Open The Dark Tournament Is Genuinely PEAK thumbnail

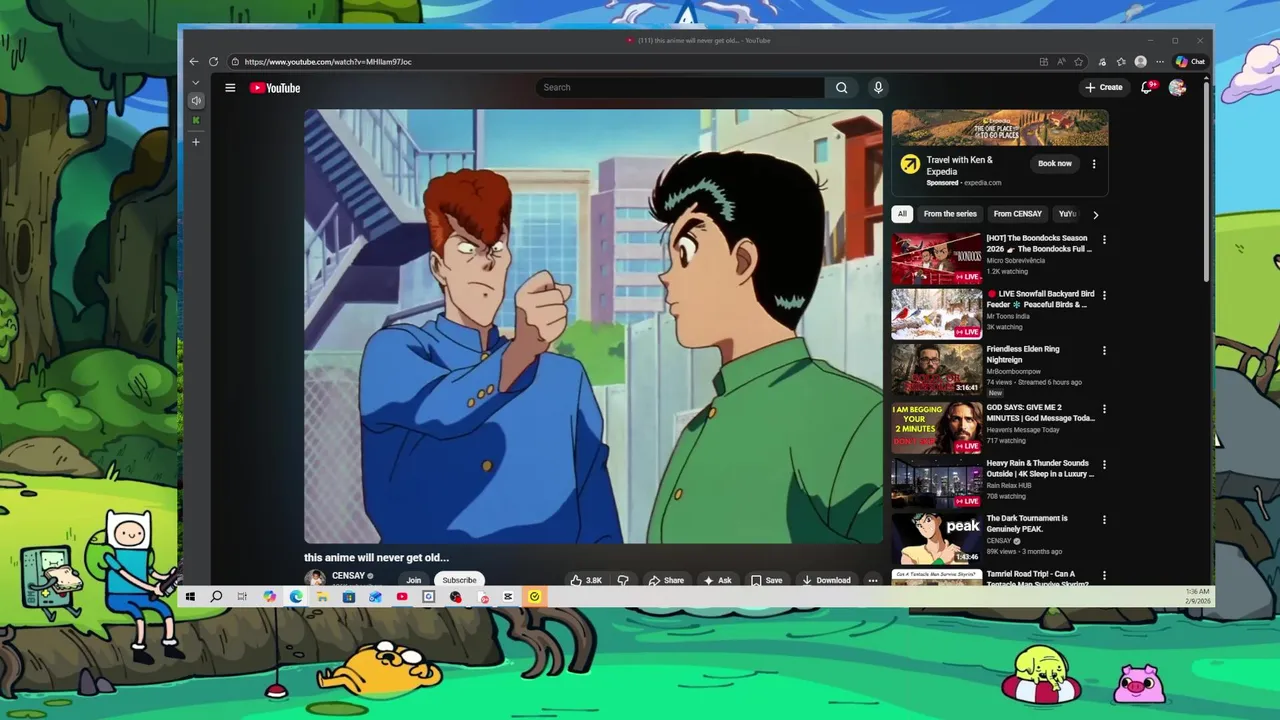click(937, 539)
